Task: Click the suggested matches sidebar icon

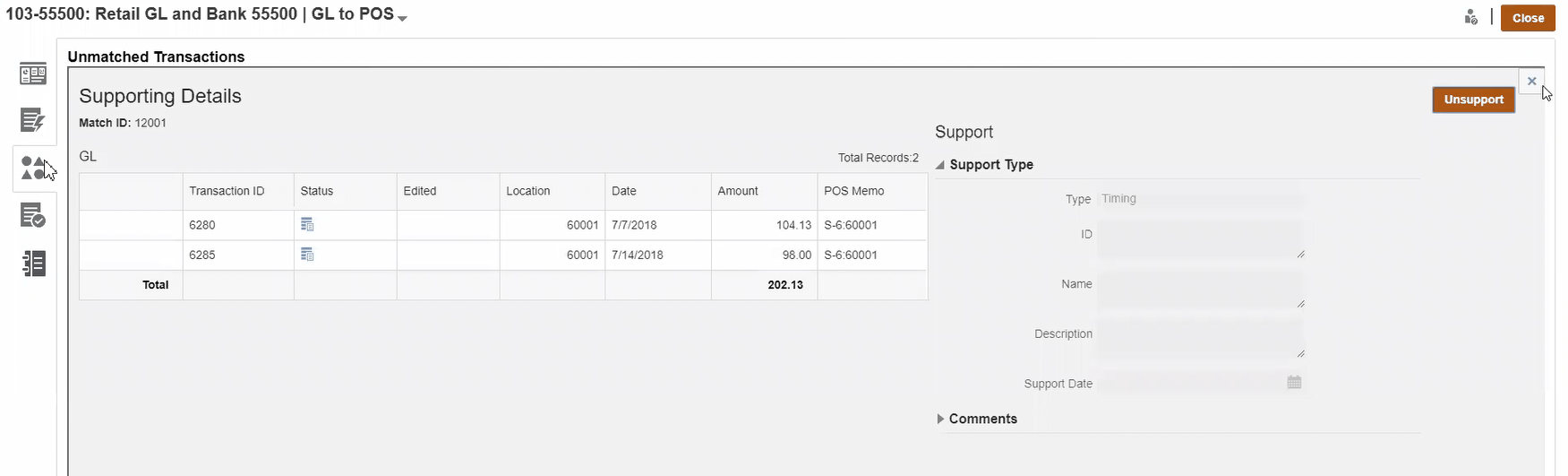Action: click(33, 120)
